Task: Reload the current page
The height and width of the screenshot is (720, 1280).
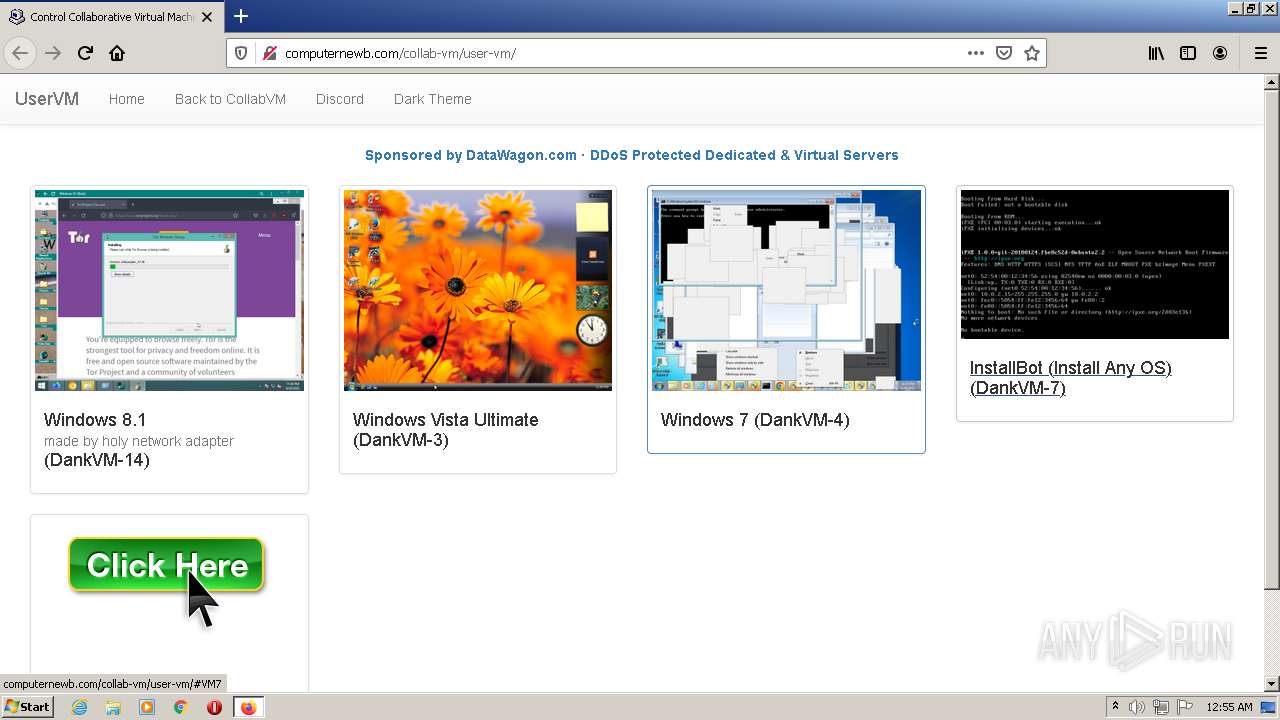Action: 85,53
